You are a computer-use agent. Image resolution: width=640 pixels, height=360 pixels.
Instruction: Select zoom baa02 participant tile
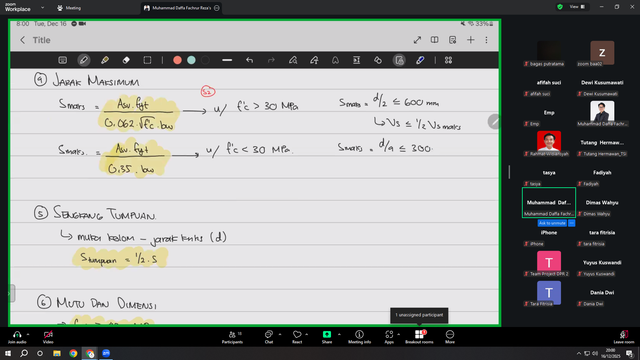[602, 53]
